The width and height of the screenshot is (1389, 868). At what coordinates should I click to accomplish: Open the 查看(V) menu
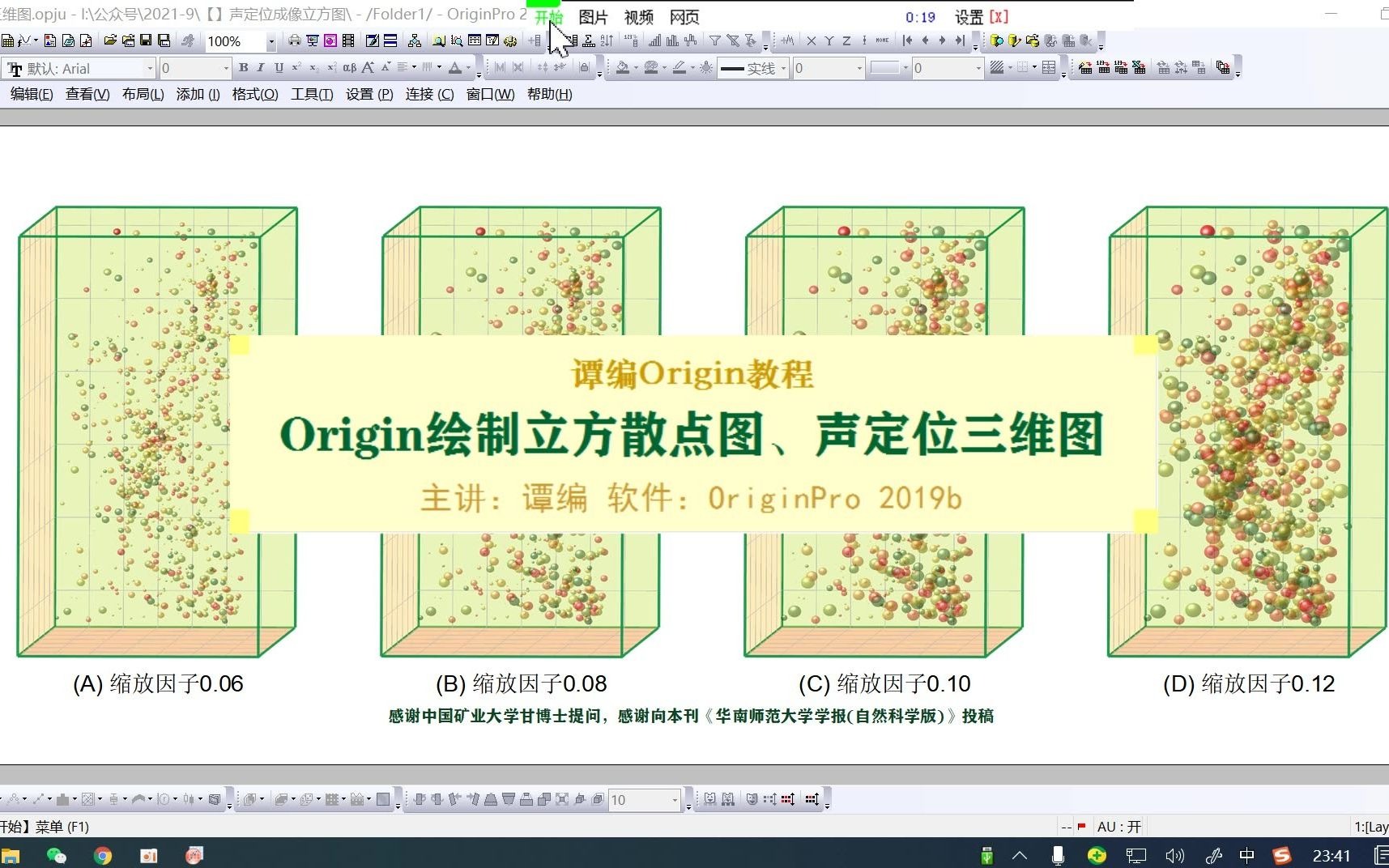point(87,94)
